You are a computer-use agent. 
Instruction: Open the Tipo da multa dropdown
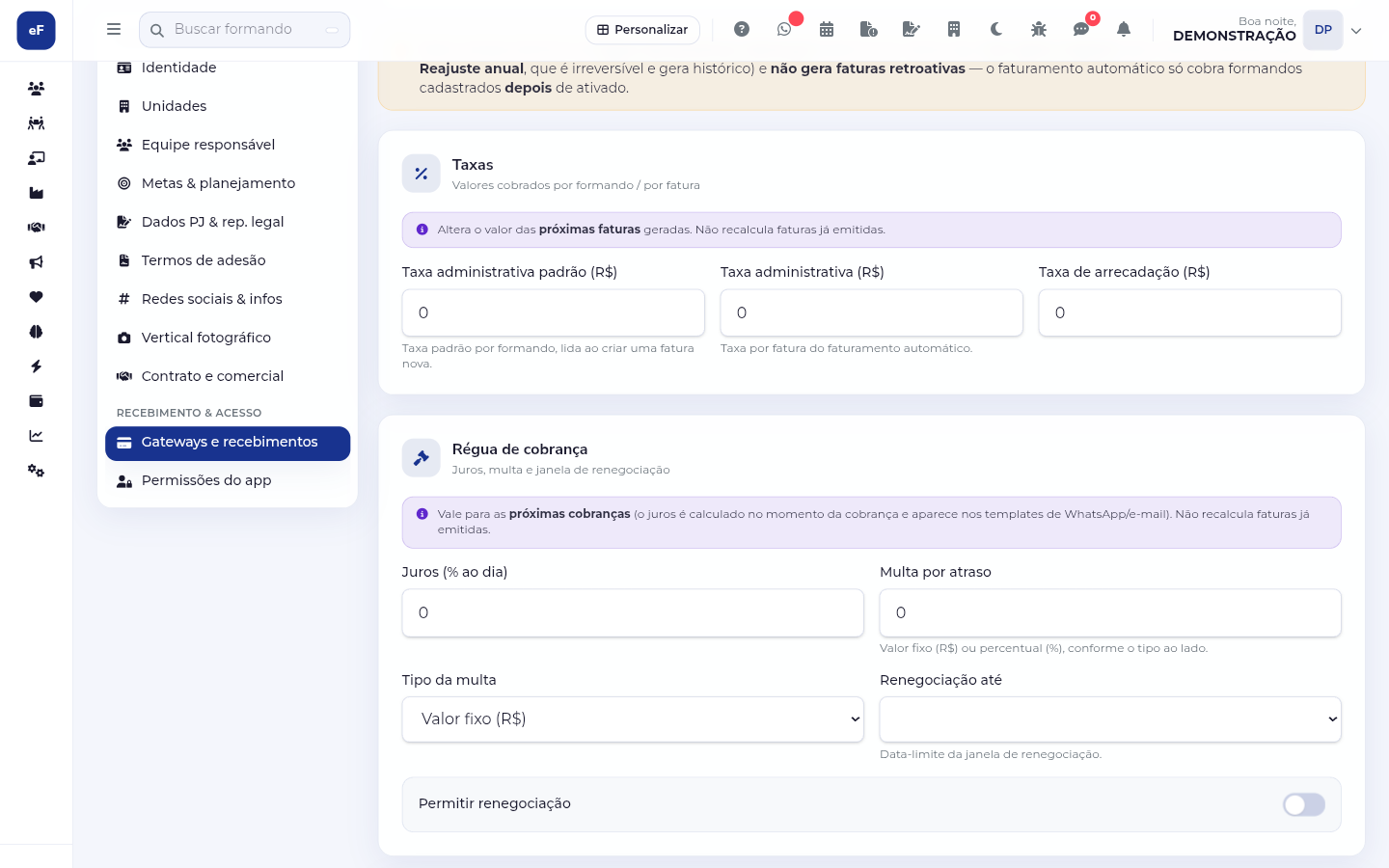(x=633, y=719)
